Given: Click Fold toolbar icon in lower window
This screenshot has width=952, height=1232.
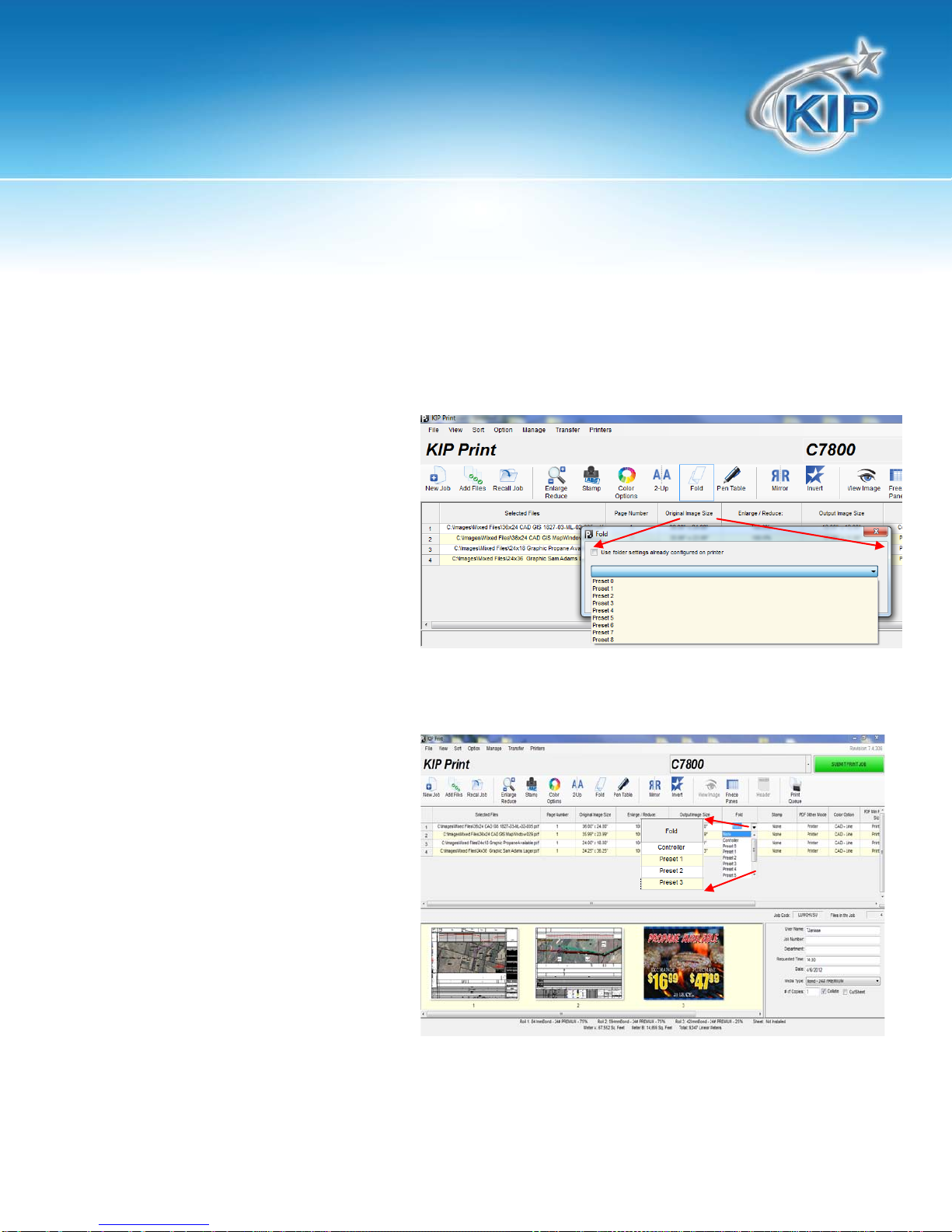Looking at the screenshot, I should (600, 788).
